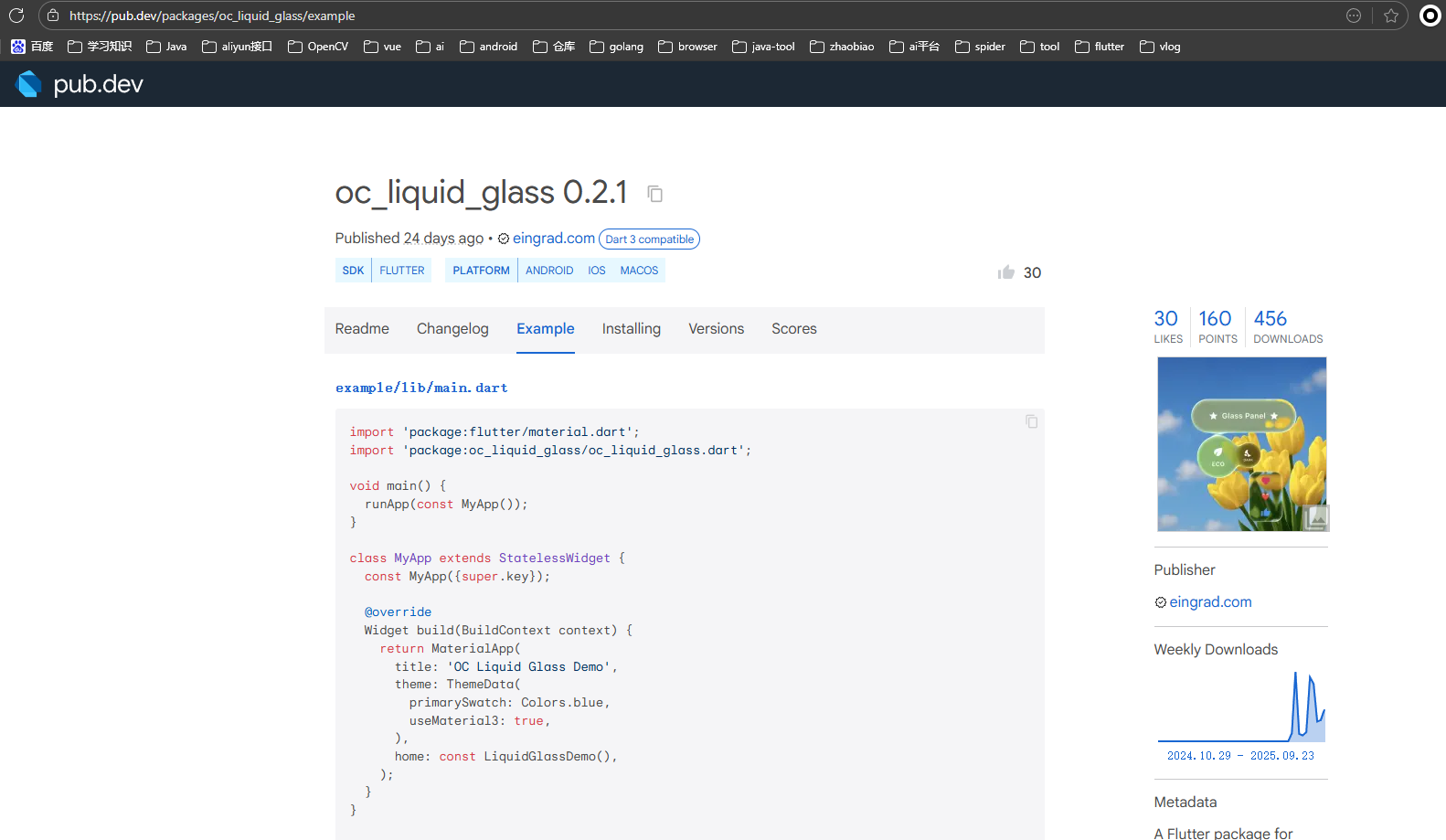Open the java-tool bookmark folder
This screenshot has width=1446, height=840.
763,47
